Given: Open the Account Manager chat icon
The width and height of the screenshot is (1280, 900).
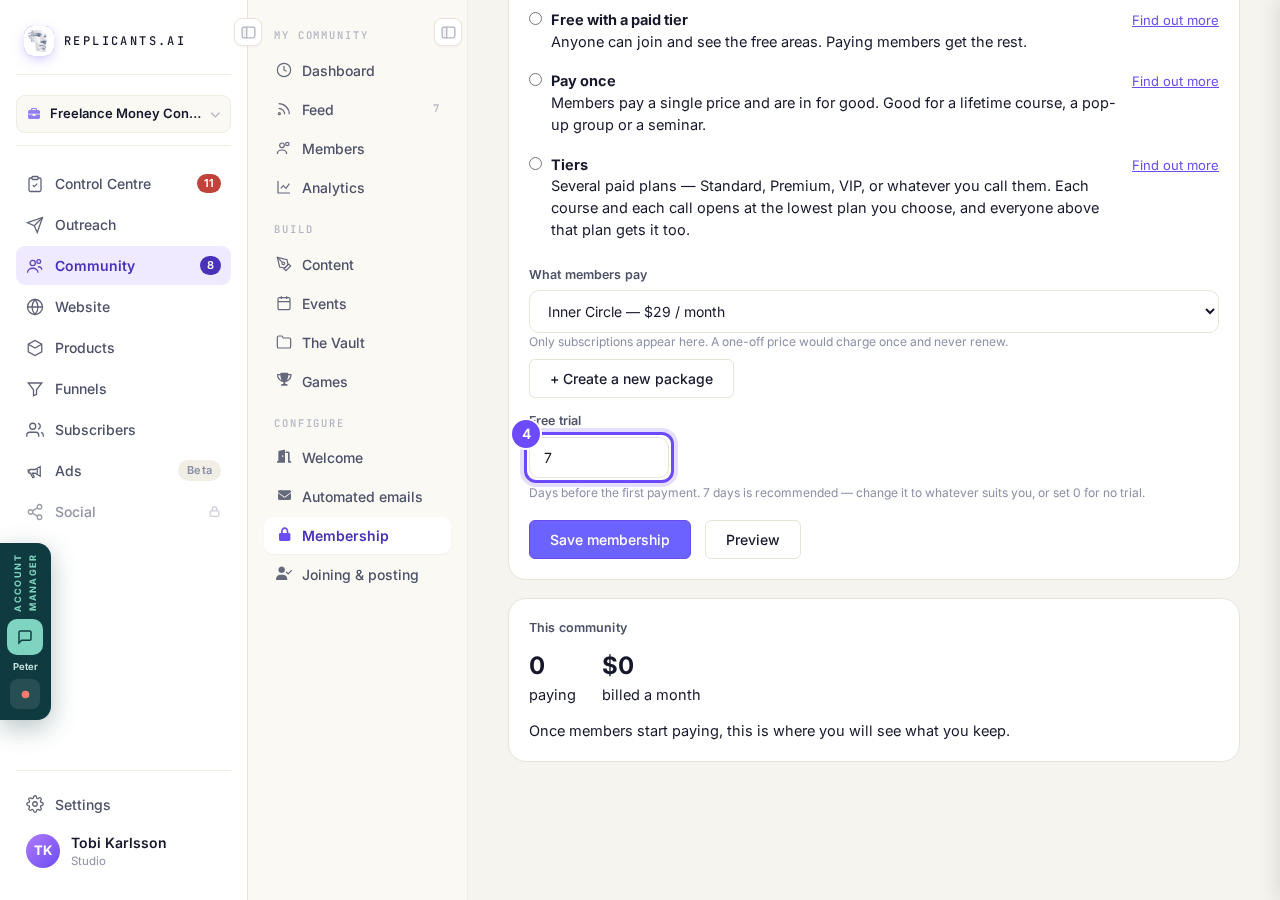Looking at the screenshot, I should coord(25,637).
